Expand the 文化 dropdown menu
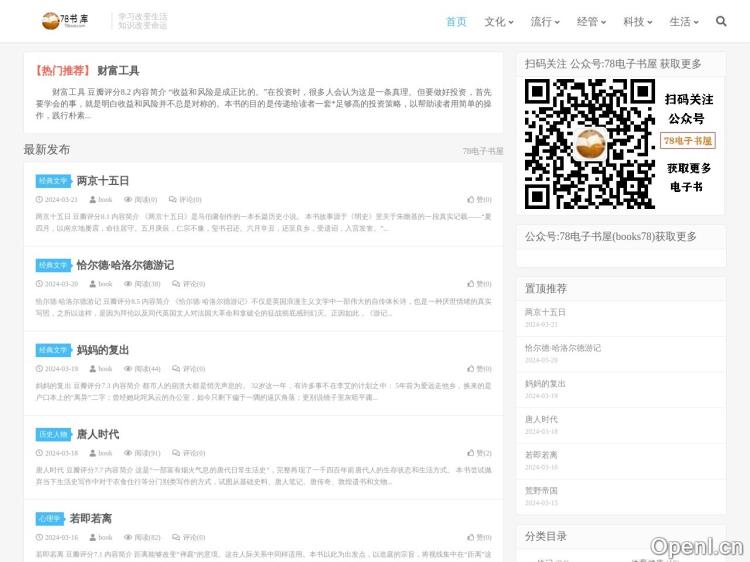The height and width of the screenshot is (562, 750). coord(498,21)
